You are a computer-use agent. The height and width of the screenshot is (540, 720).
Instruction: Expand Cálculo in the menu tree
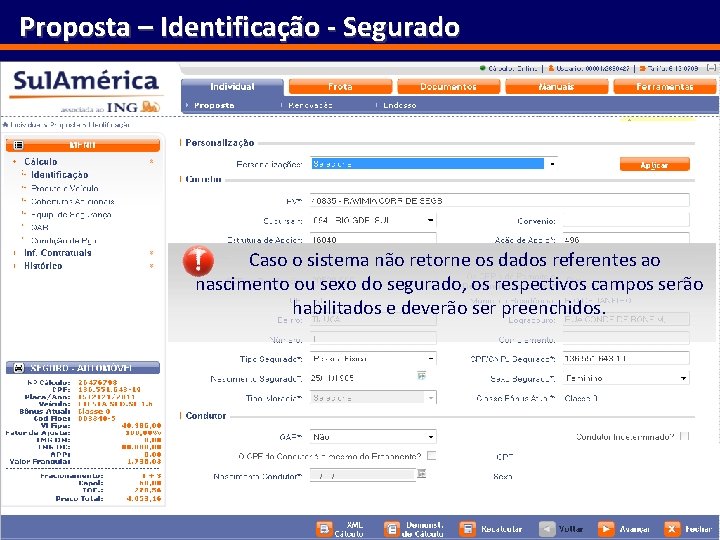(x=40, y=162)
